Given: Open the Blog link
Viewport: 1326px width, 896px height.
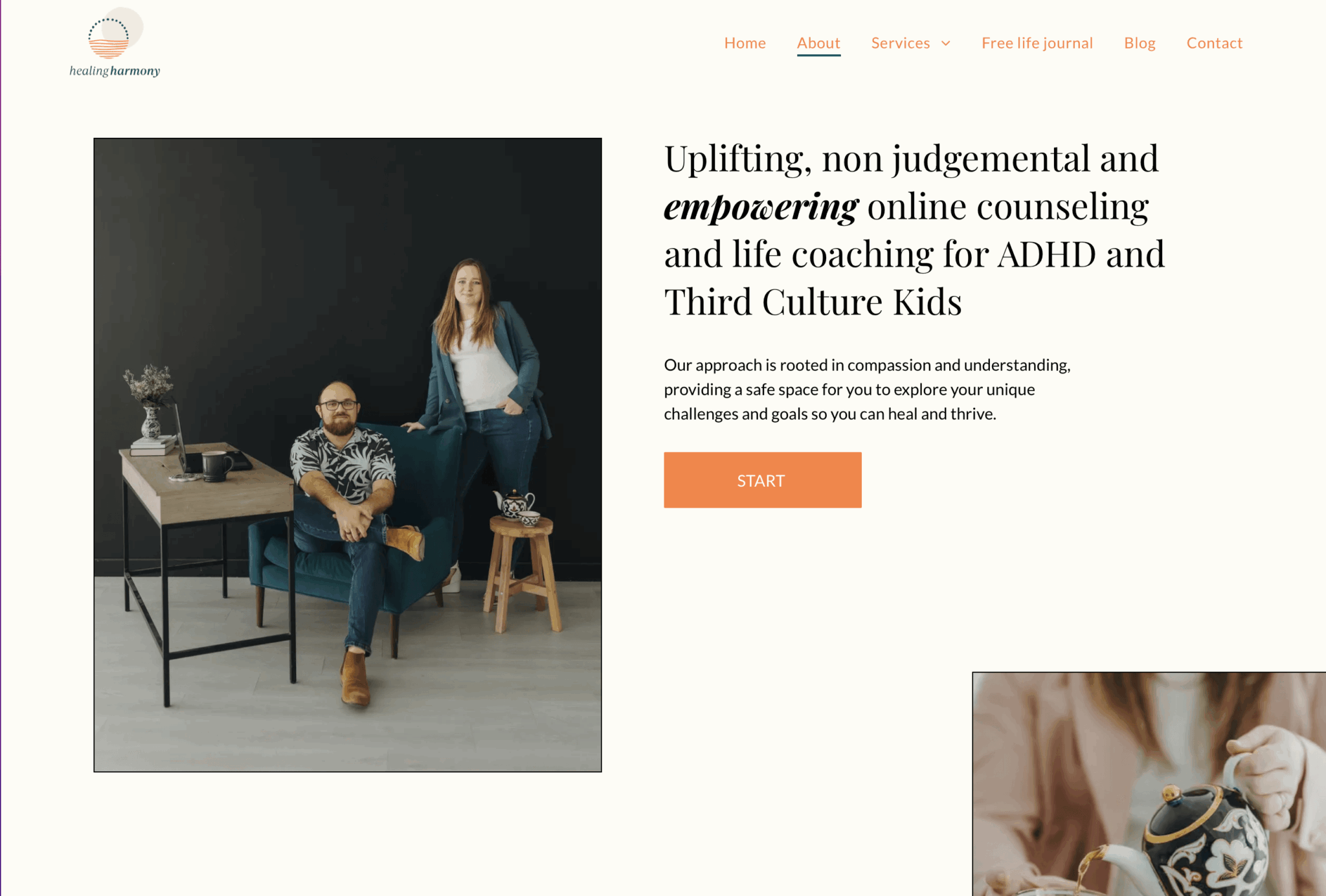Looking at the screenshot, I should pos(1140,43).
